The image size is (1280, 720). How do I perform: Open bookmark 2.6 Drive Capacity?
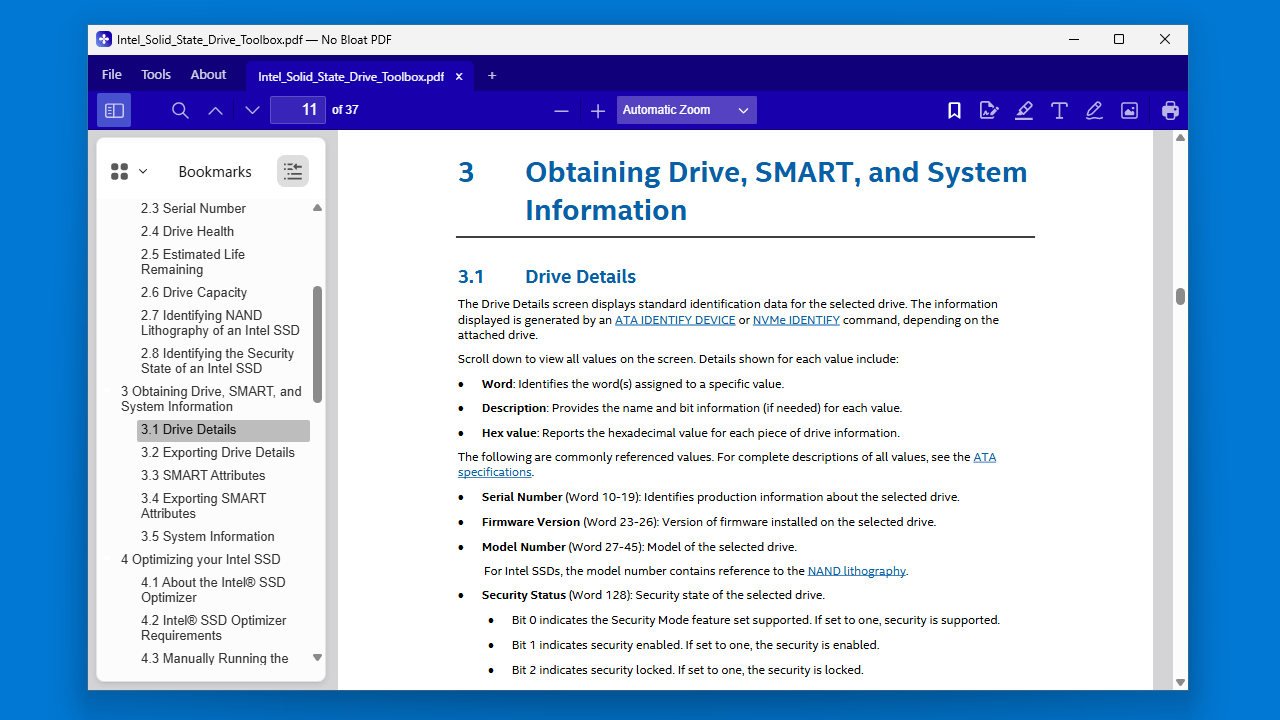pos(194,292)
